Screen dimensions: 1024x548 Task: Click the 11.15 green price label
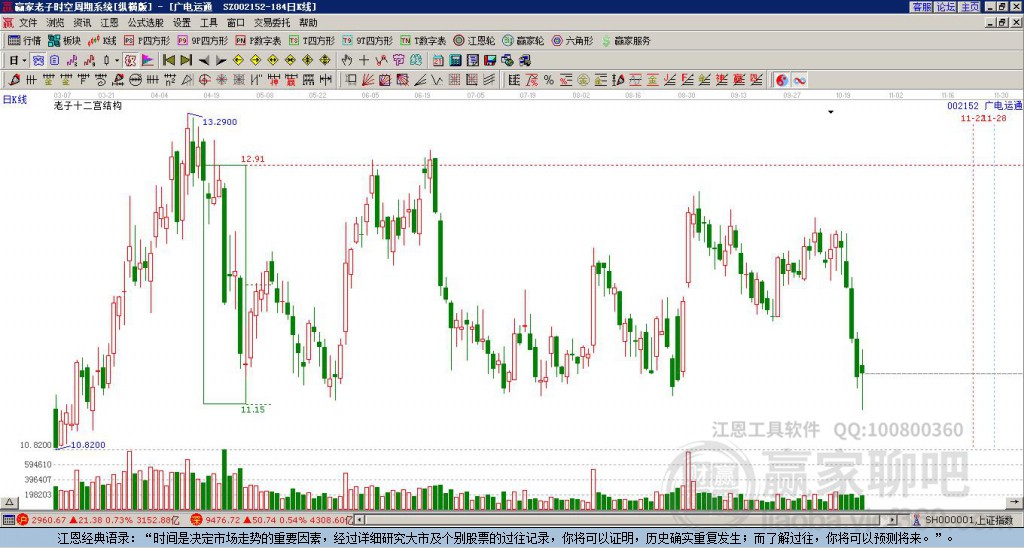[x=253, y=410]
